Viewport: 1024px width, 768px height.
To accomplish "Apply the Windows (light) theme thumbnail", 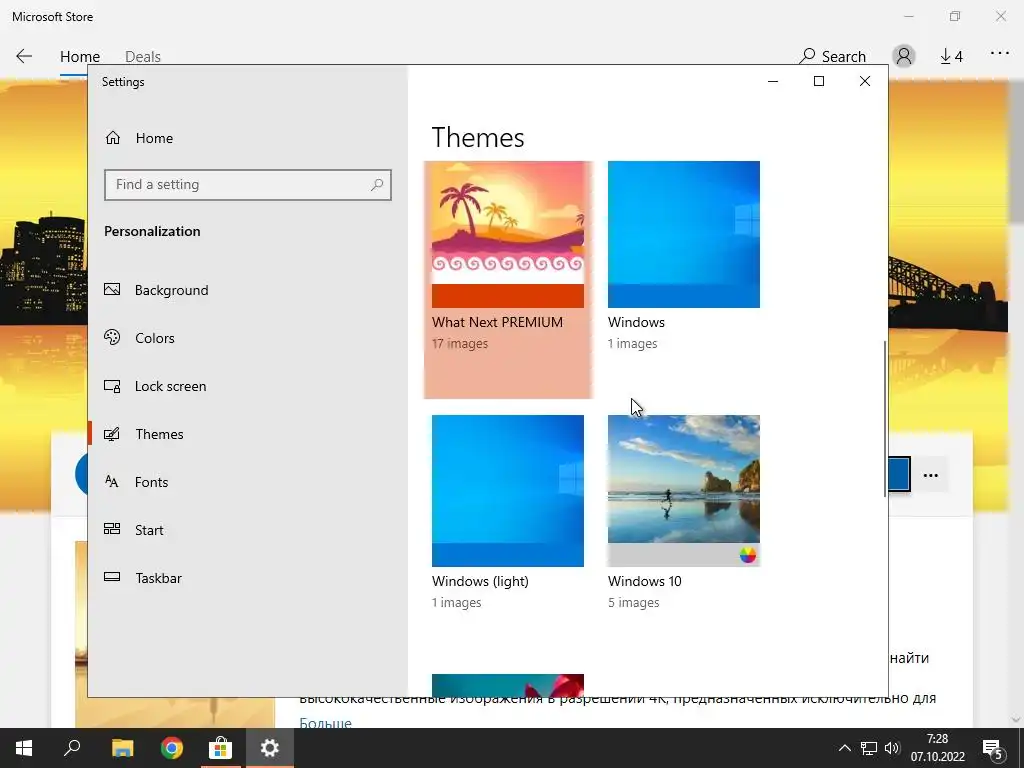I will click(507, 490).
